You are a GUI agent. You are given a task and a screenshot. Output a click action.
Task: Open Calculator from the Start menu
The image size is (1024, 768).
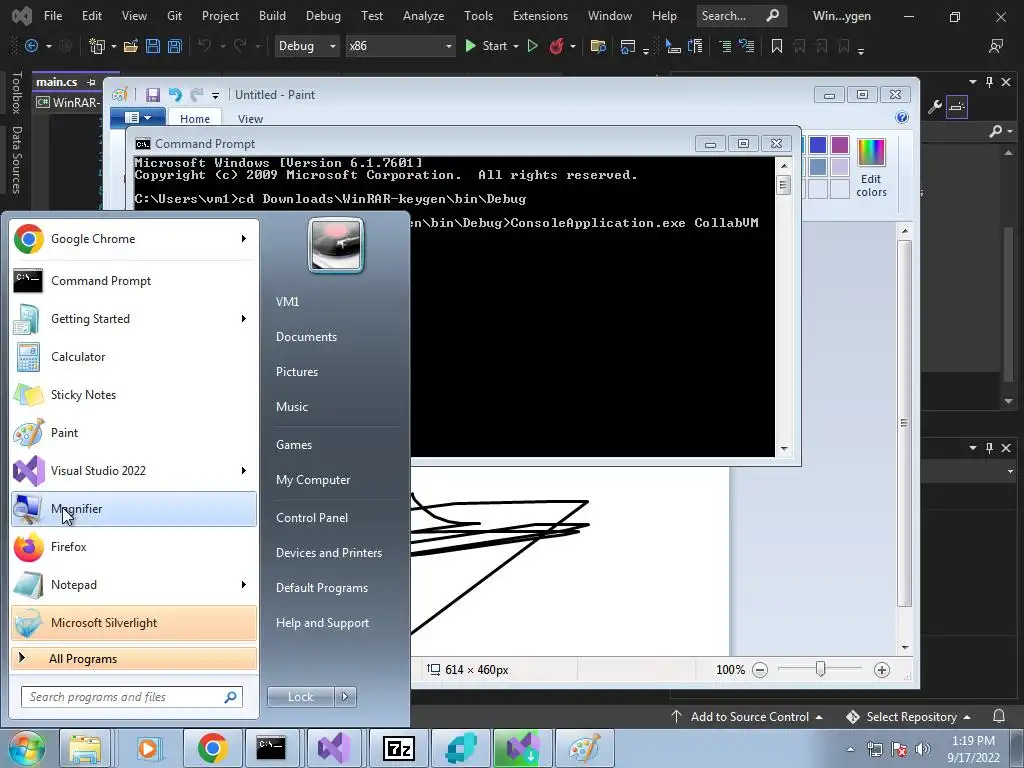pyautogui.click(x=134, y=357)
